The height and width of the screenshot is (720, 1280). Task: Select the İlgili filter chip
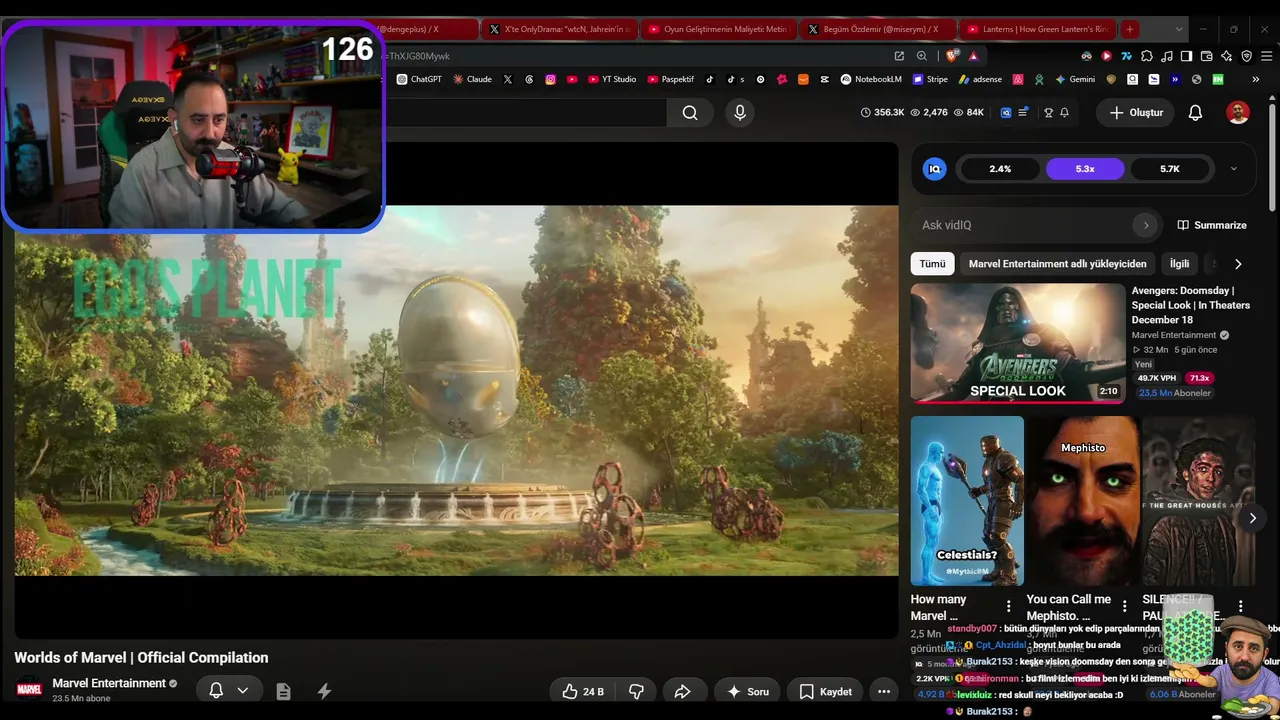1180,264
